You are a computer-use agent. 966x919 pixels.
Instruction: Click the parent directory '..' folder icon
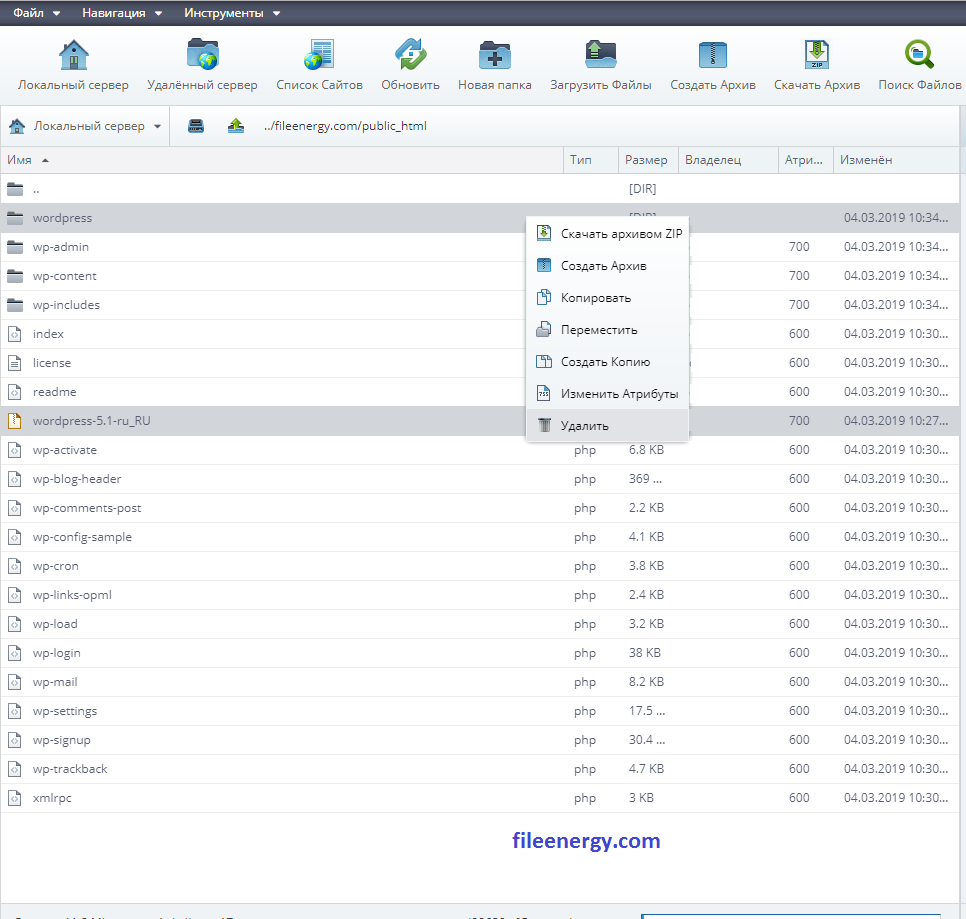tap(15, 189)
